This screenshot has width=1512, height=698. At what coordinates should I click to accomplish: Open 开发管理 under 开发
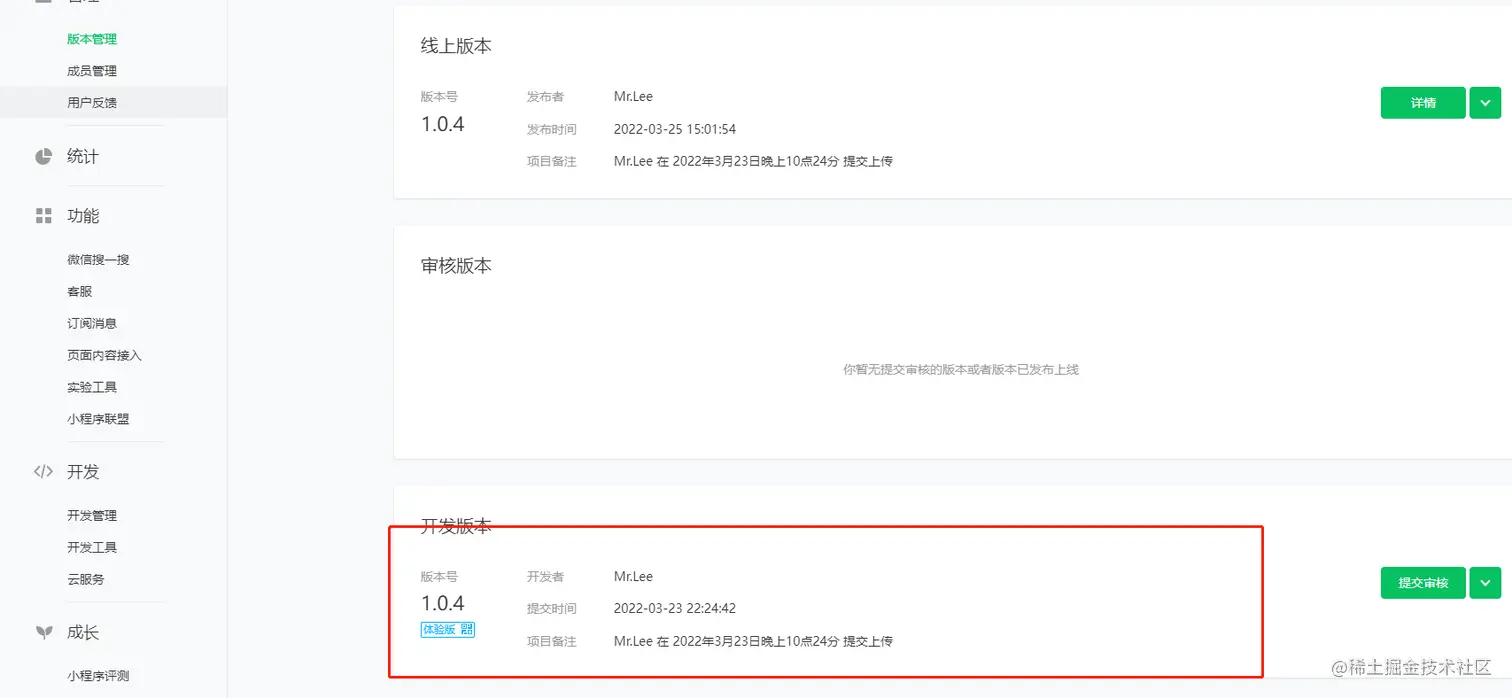(x=91, y=515)
